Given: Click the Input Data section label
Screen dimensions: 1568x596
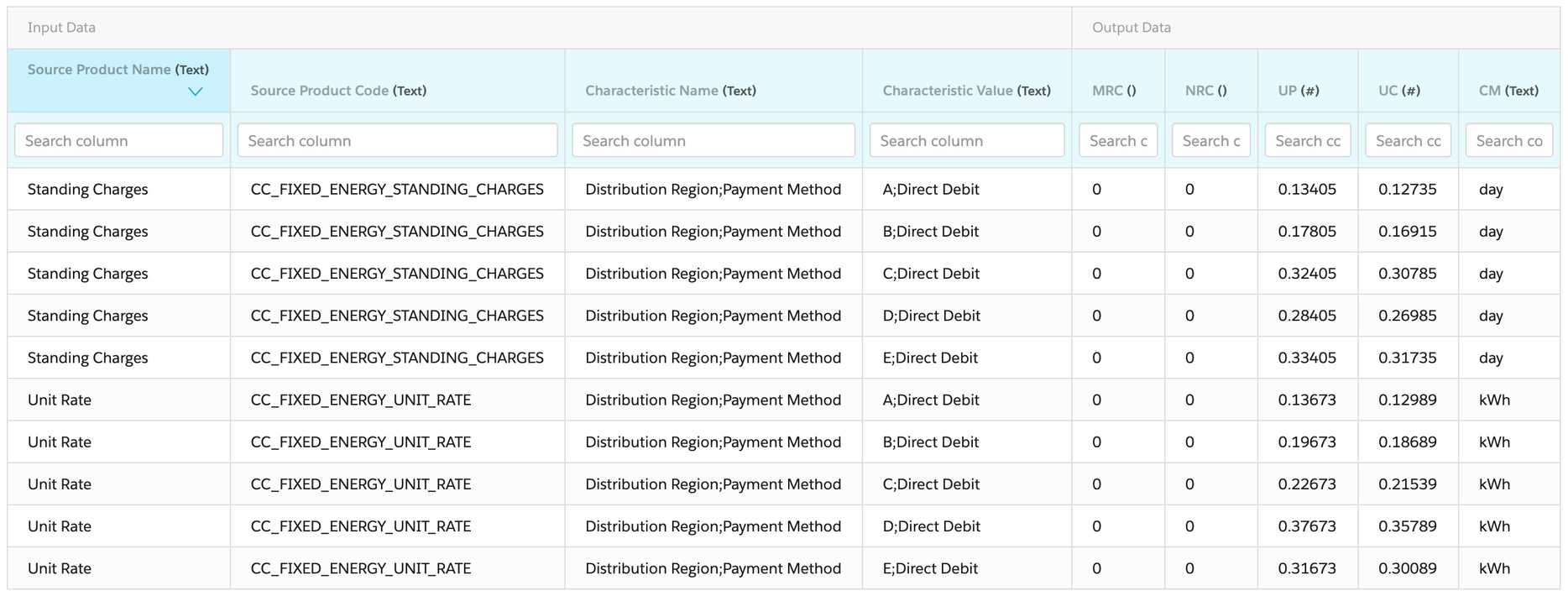Looking at the screenshot, I should (61, 28).
